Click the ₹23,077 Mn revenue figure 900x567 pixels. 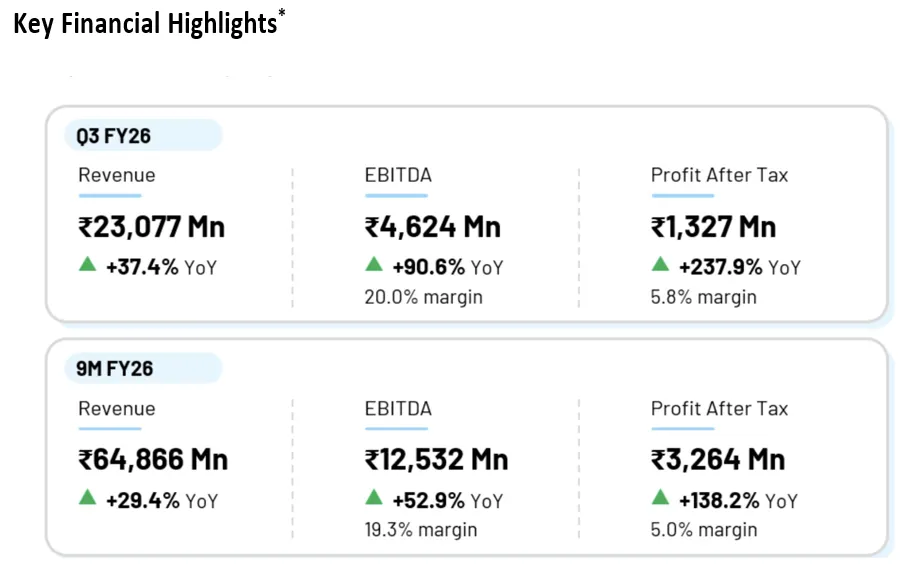[x=152, y=227]
